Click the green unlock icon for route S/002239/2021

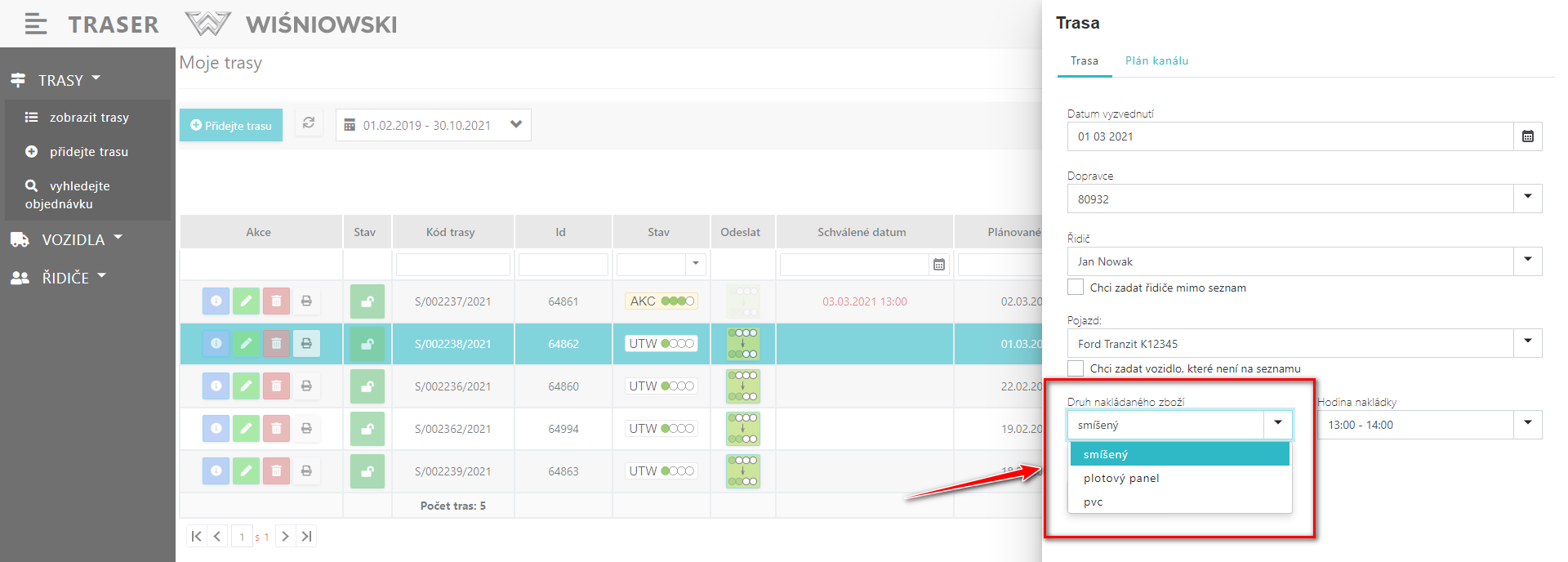click(367, 471)
